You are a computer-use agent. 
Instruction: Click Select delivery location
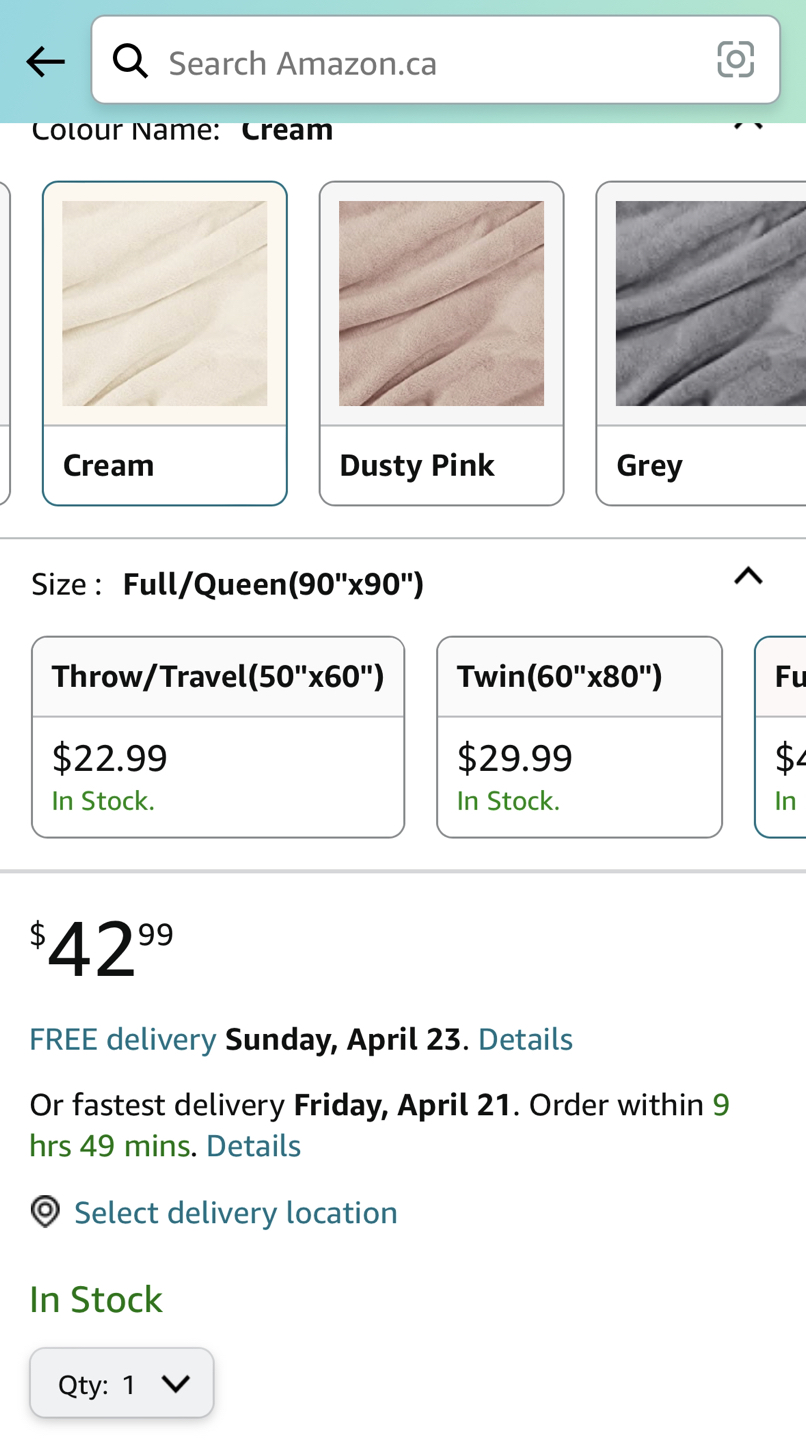click(x=236, y=1210)
